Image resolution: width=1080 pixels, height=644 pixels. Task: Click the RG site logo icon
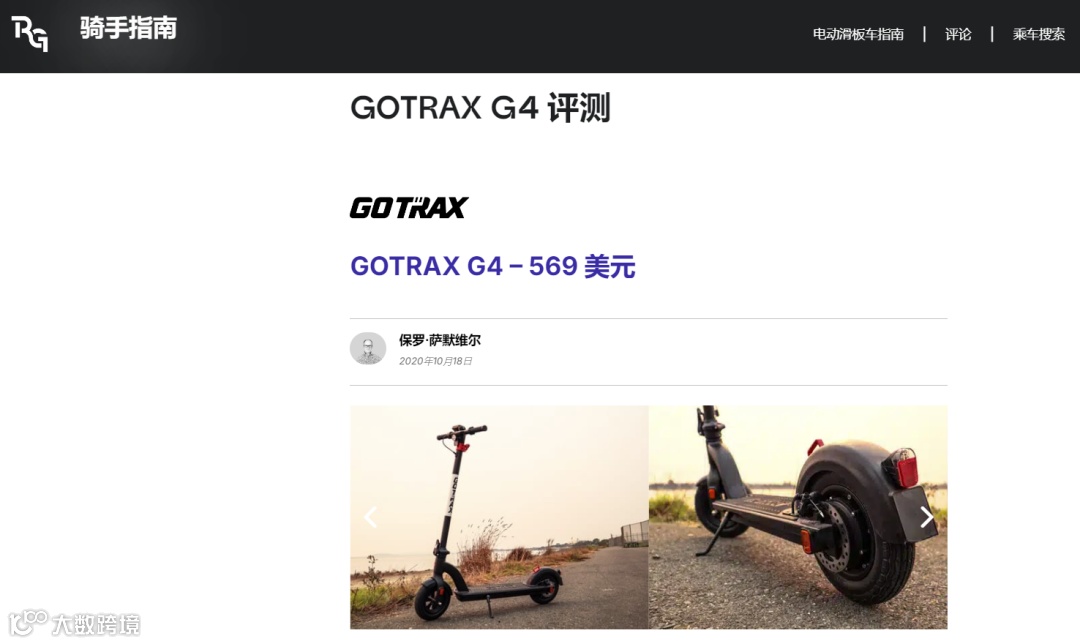coord(30,34)
